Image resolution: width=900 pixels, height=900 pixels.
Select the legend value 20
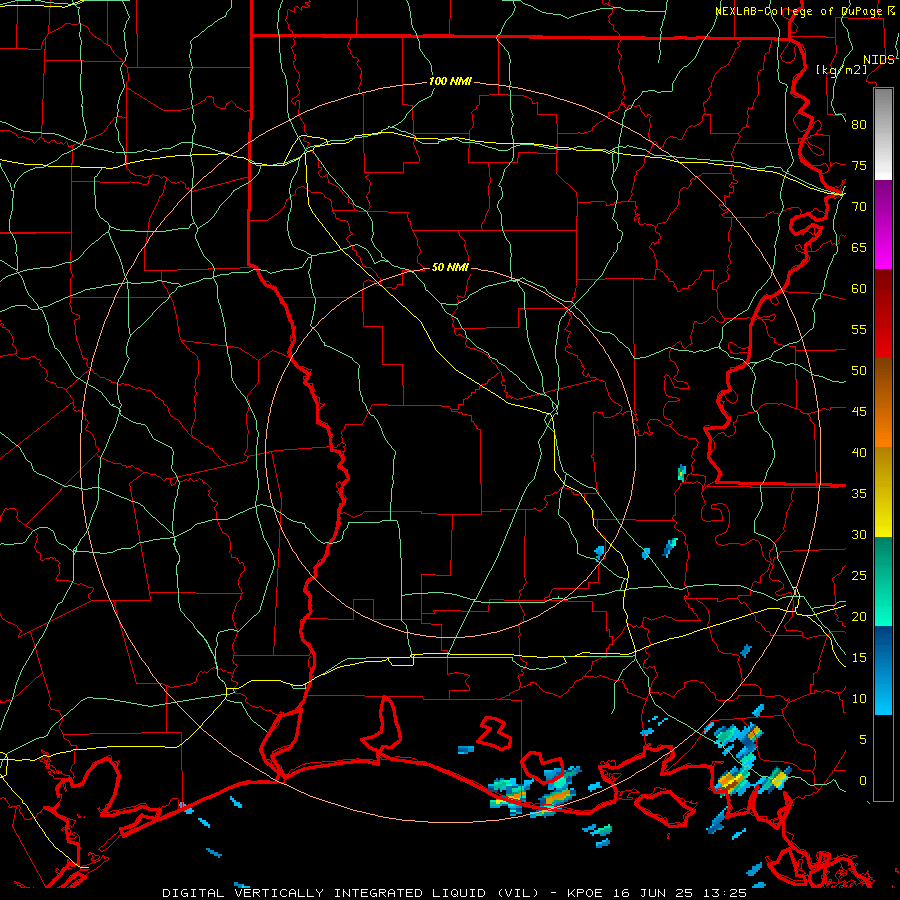point(859,616)
